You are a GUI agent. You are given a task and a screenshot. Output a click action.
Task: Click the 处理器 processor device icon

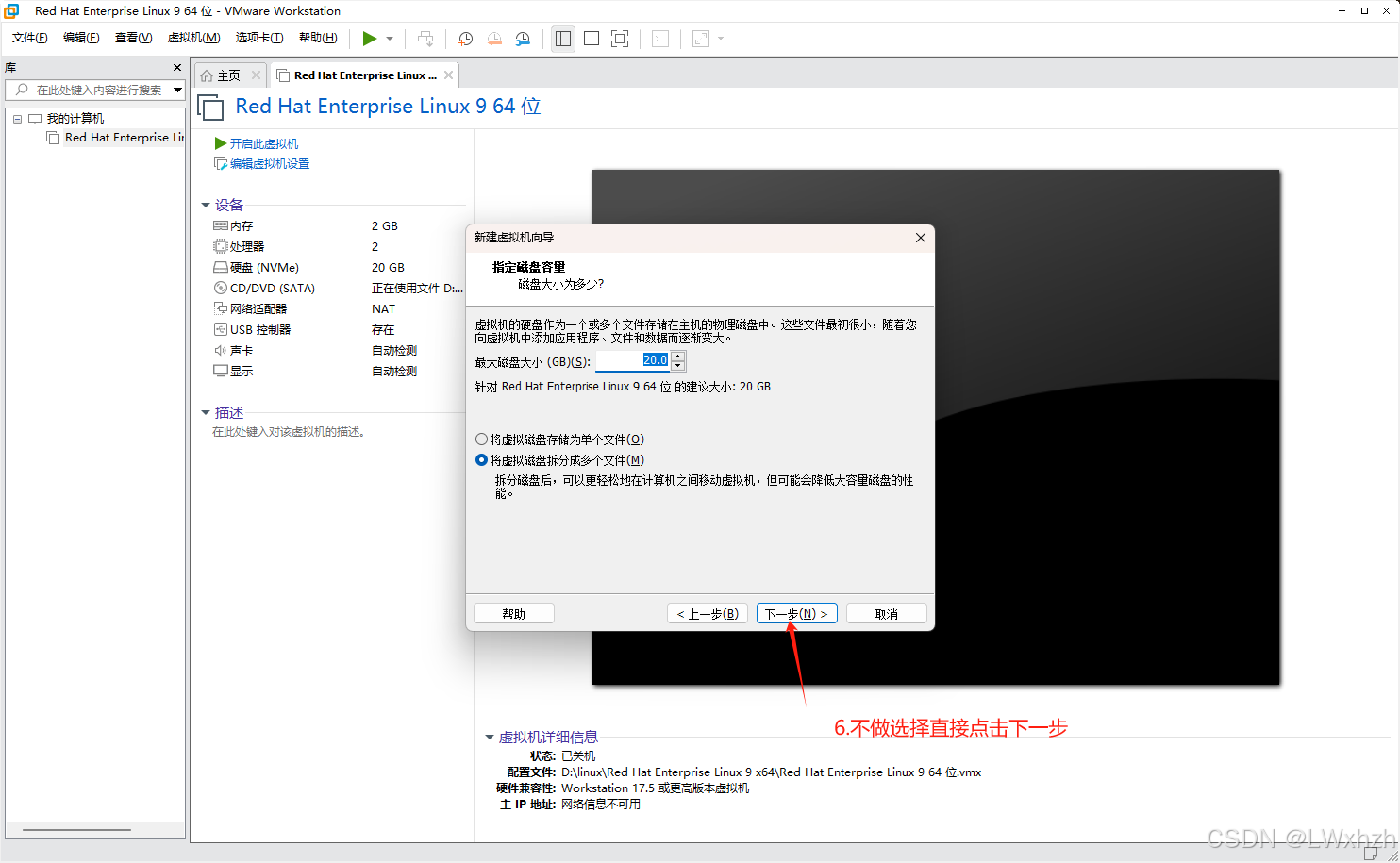(221, 247)
